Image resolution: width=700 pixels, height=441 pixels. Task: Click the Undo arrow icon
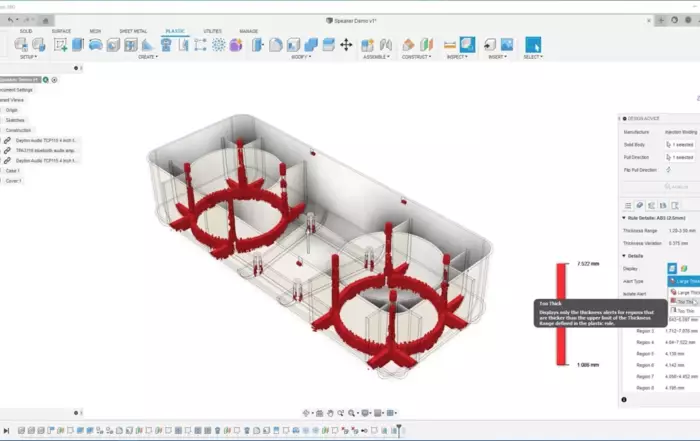[x=10, y=20]
